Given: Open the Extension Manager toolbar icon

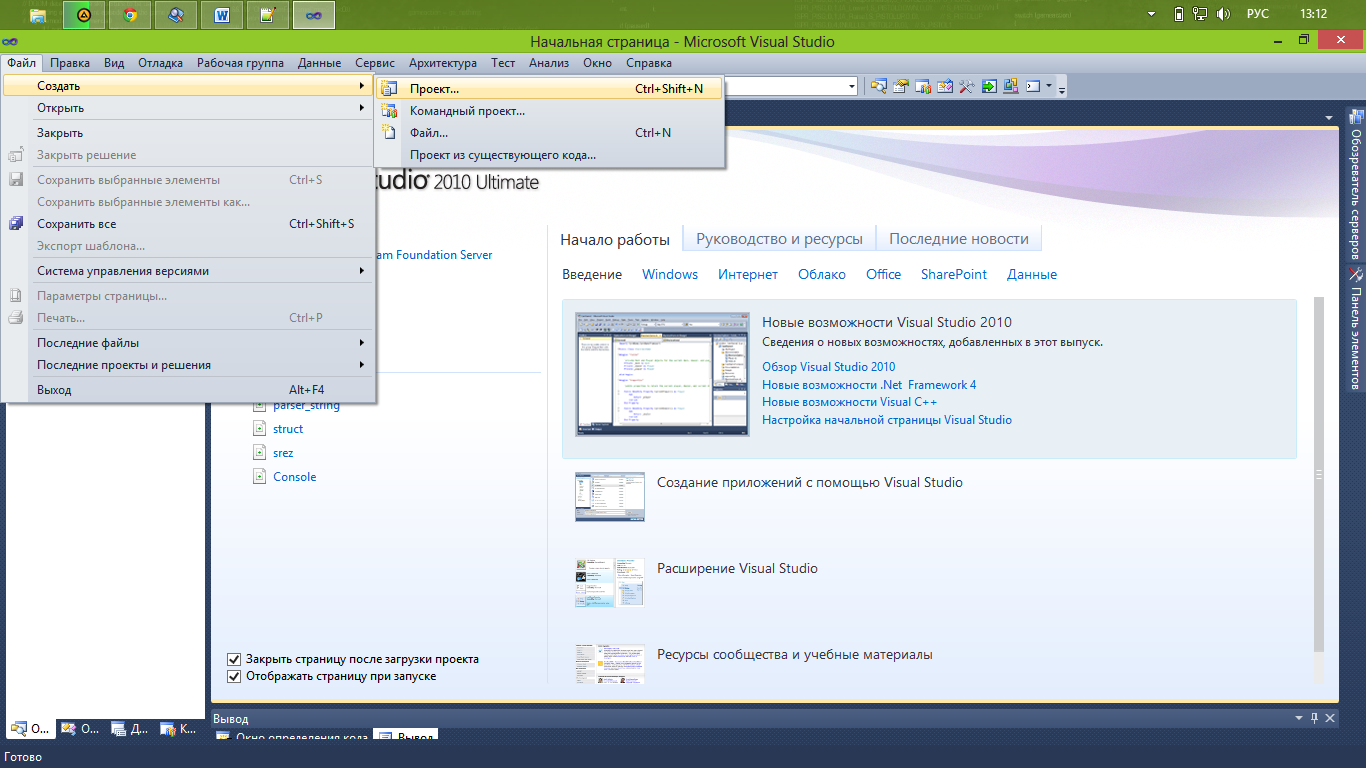Looking at the screenshot, I should click(1011, 86).
